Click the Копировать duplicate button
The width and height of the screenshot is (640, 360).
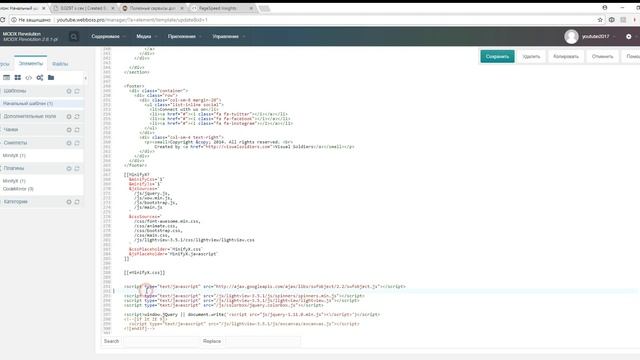pyautogui.click(x=566, y=57)
